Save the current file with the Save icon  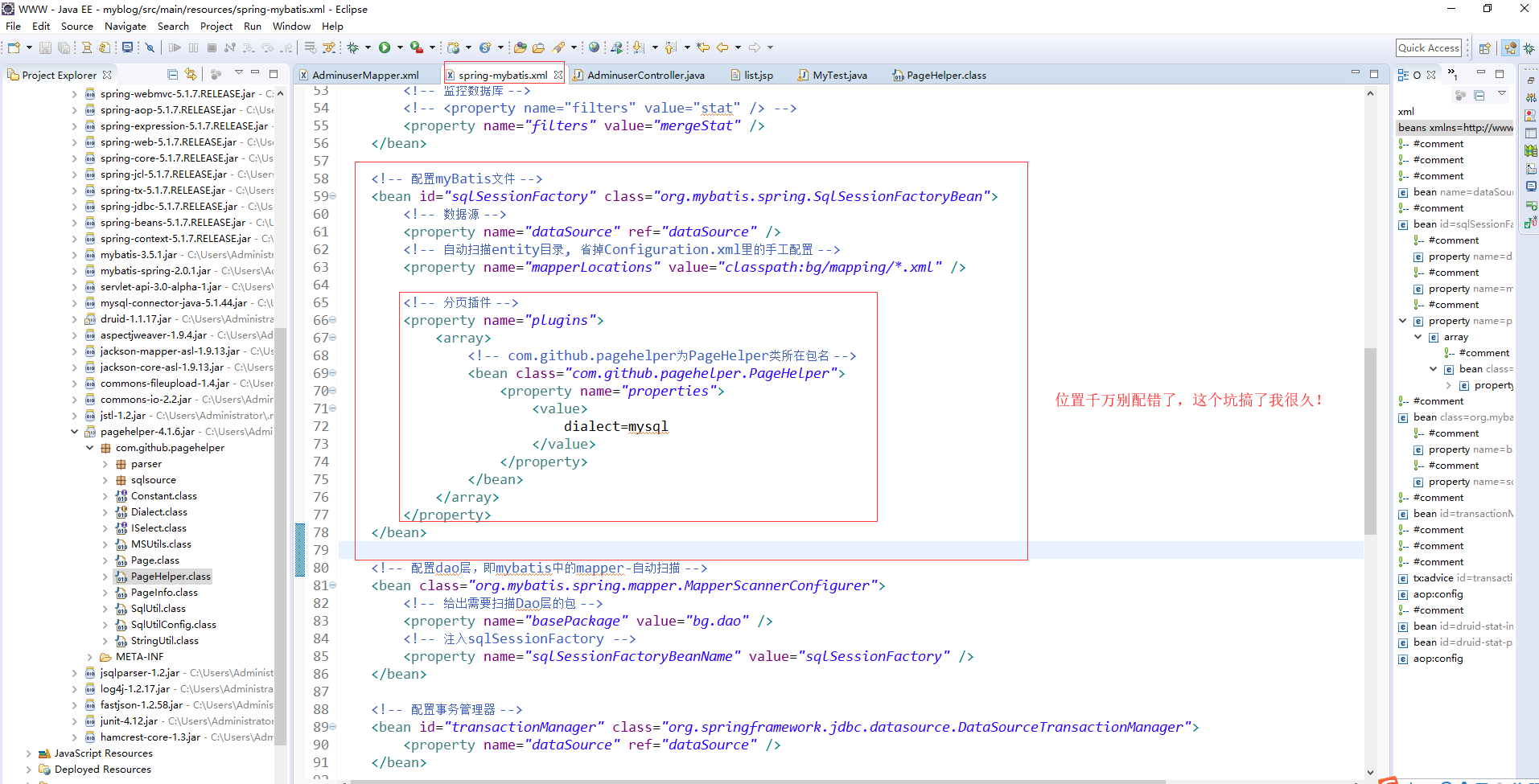point(46,47)
